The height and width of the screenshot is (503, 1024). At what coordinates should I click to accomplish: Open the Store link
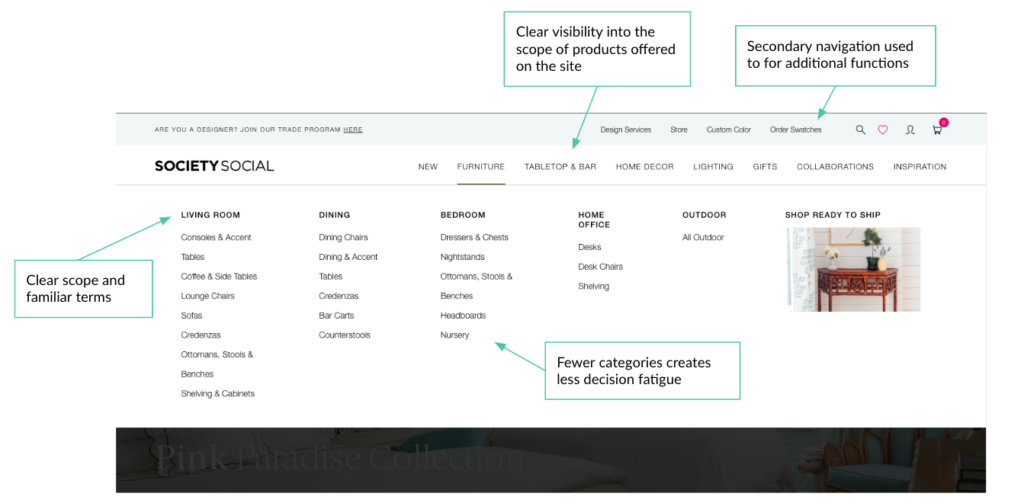[x=679, y=129]
